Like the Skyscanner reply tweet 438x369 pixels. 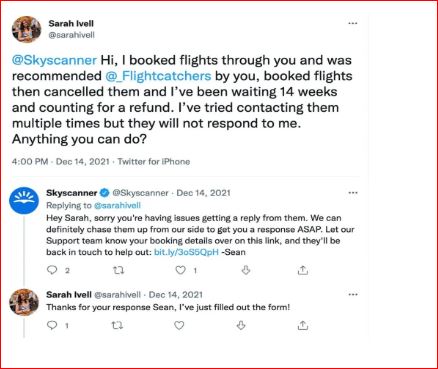point(180,270)
